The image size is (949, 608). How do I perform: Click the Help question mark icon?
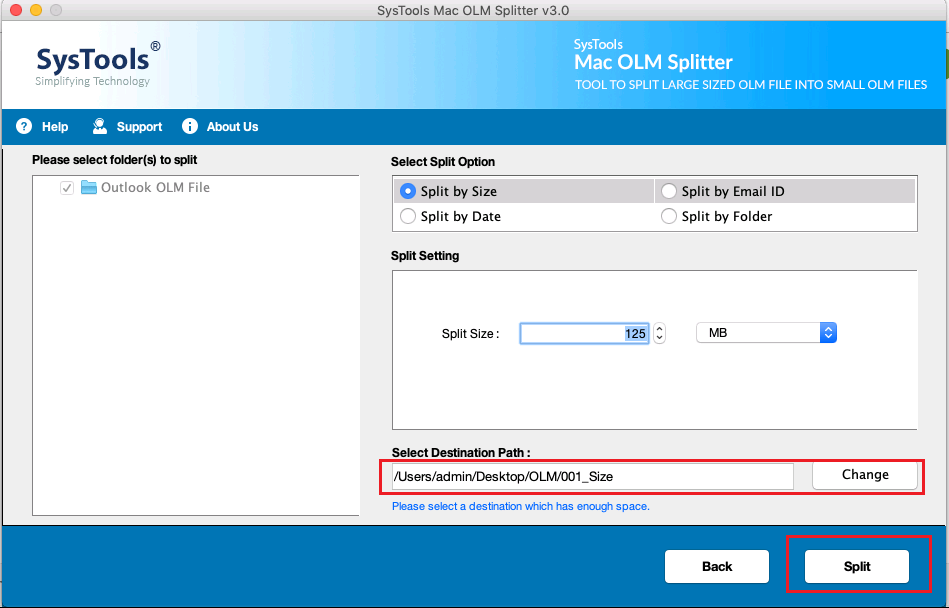click(x=24, y=126)
